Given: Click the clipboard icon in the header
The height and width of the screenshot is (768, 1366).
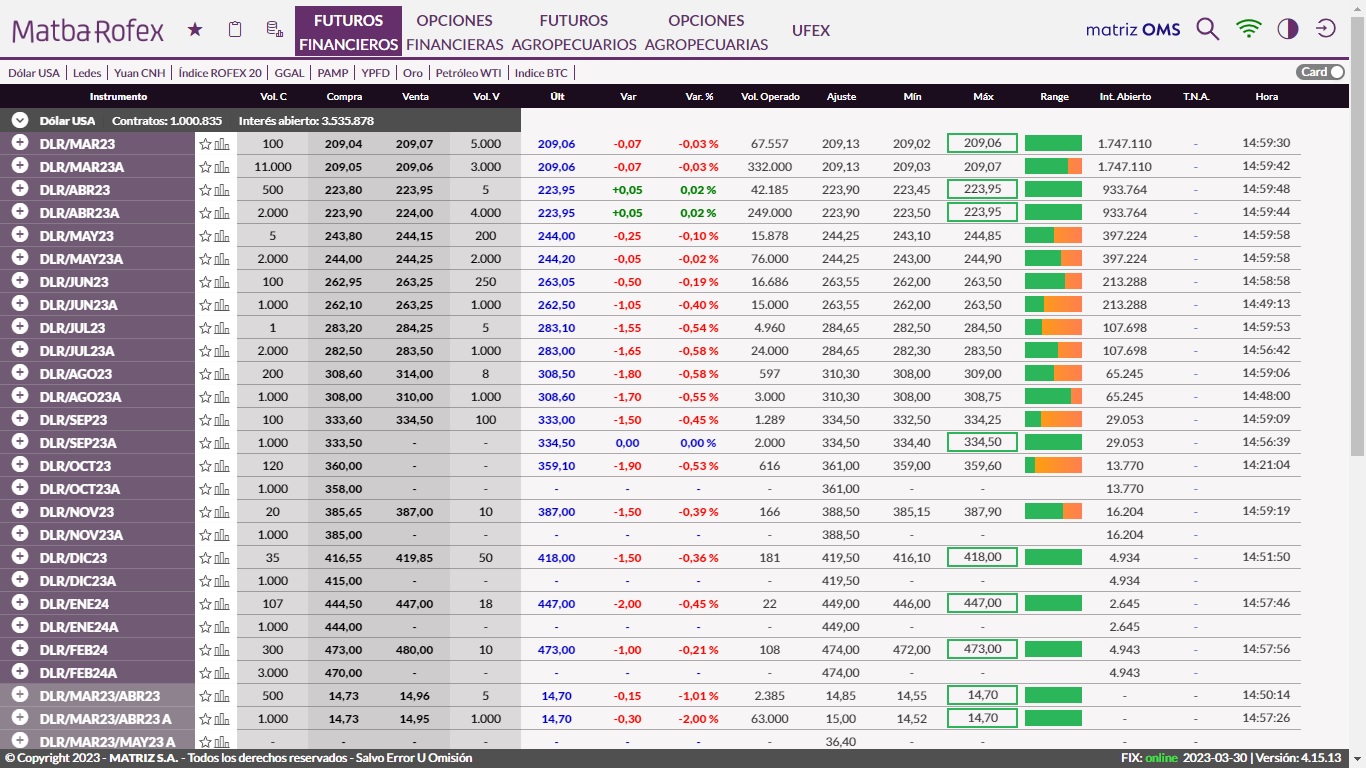Looking at the screenshot, I should pos(235,30).
